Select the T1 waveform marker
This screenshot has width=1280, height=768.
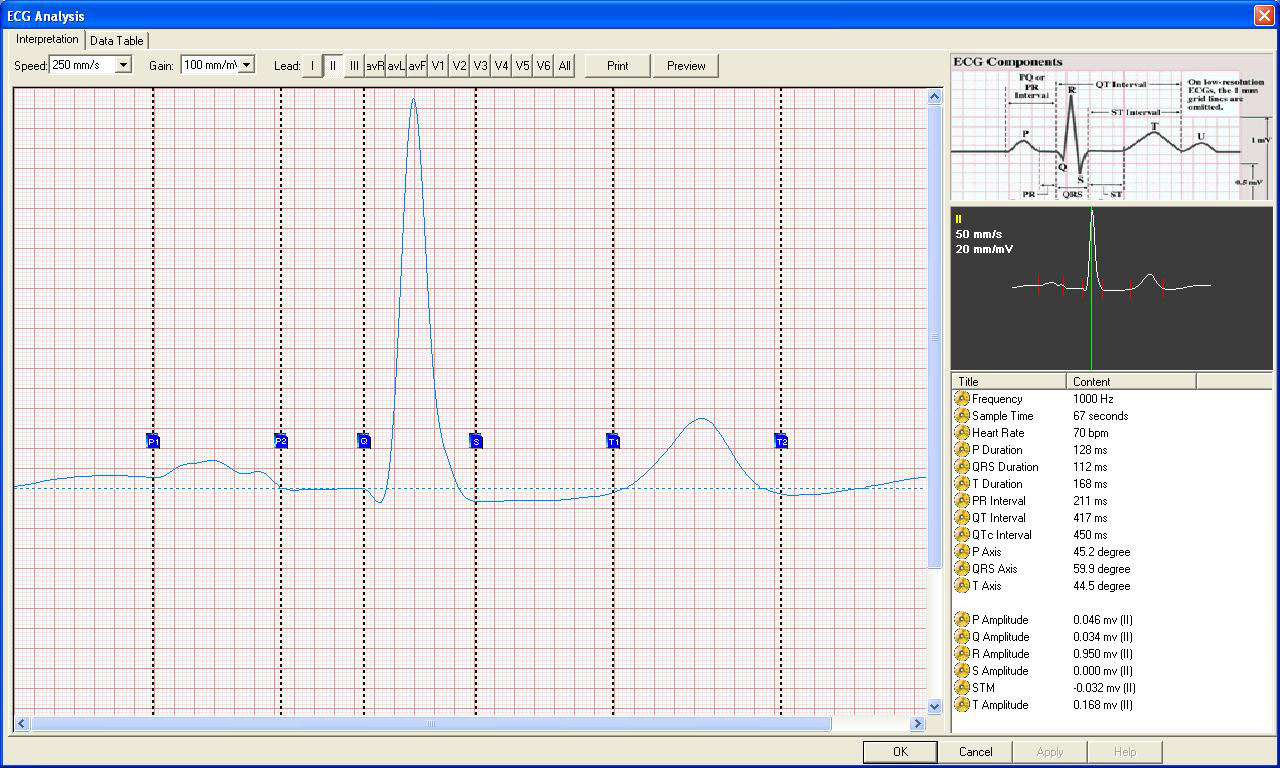pyautogui.click(x=613, y=441)
